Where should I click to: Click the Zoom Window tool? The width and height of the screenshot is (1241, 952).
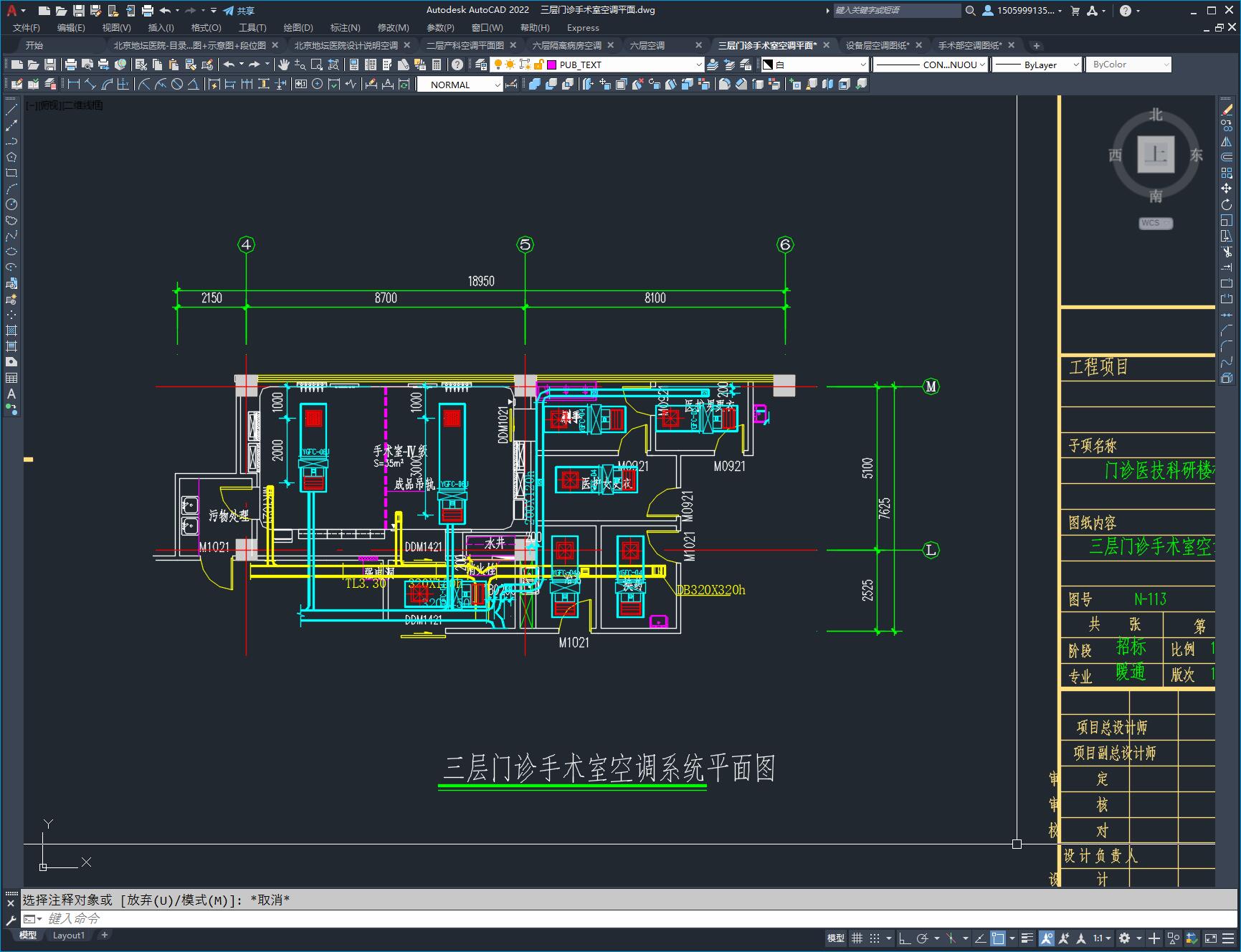pyautogui.click(x=317, y=65)
